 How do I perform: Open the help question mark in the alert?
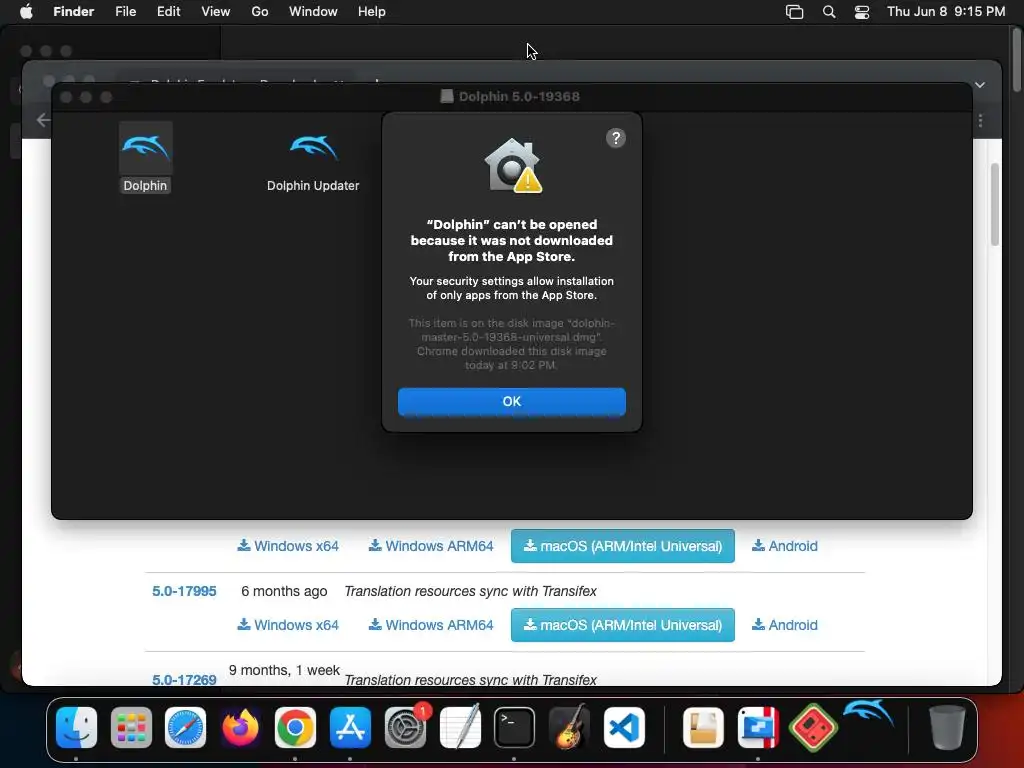point(616,138)
